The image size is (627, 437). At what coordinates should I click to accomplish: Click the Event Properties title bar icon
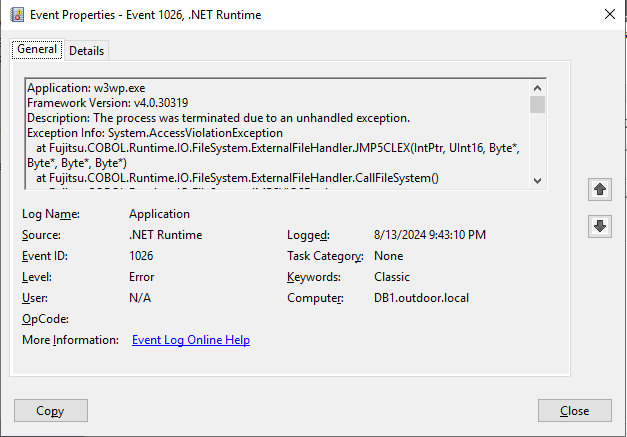pyautogui.click(x=17, y=15)
